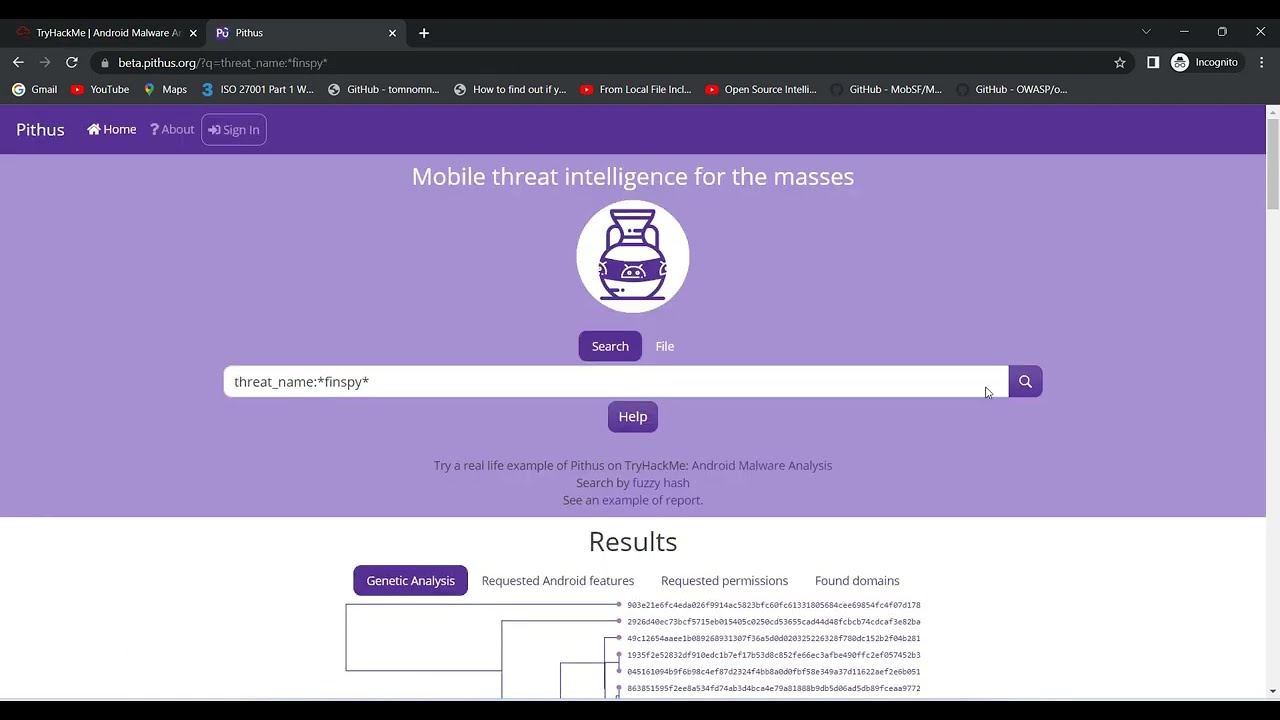
Task: Close the TryHackMe tab
Action: (x=193, y=33)
